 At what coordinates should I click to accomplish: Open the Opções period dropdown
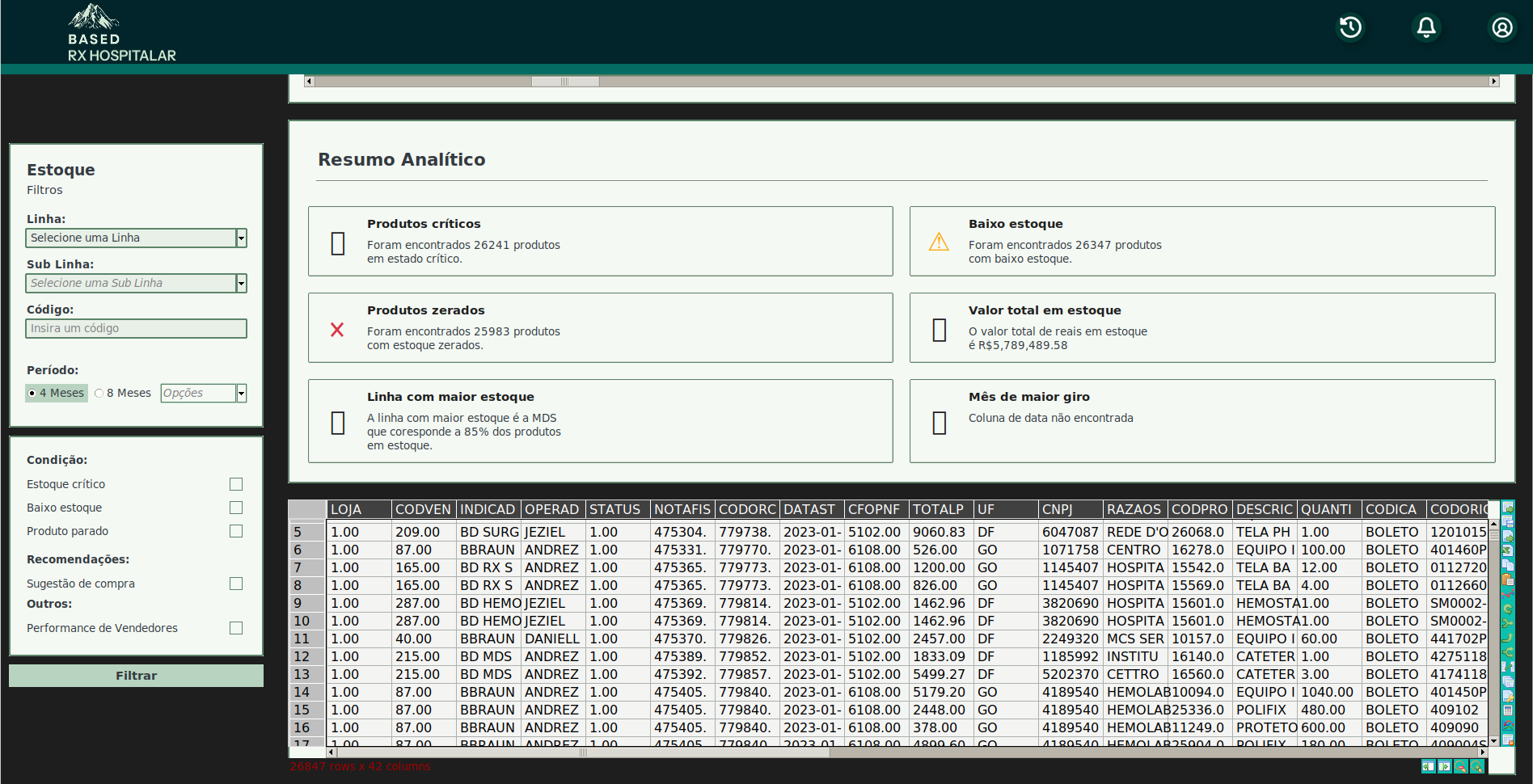pyautogui.click(x=241, y=394)
